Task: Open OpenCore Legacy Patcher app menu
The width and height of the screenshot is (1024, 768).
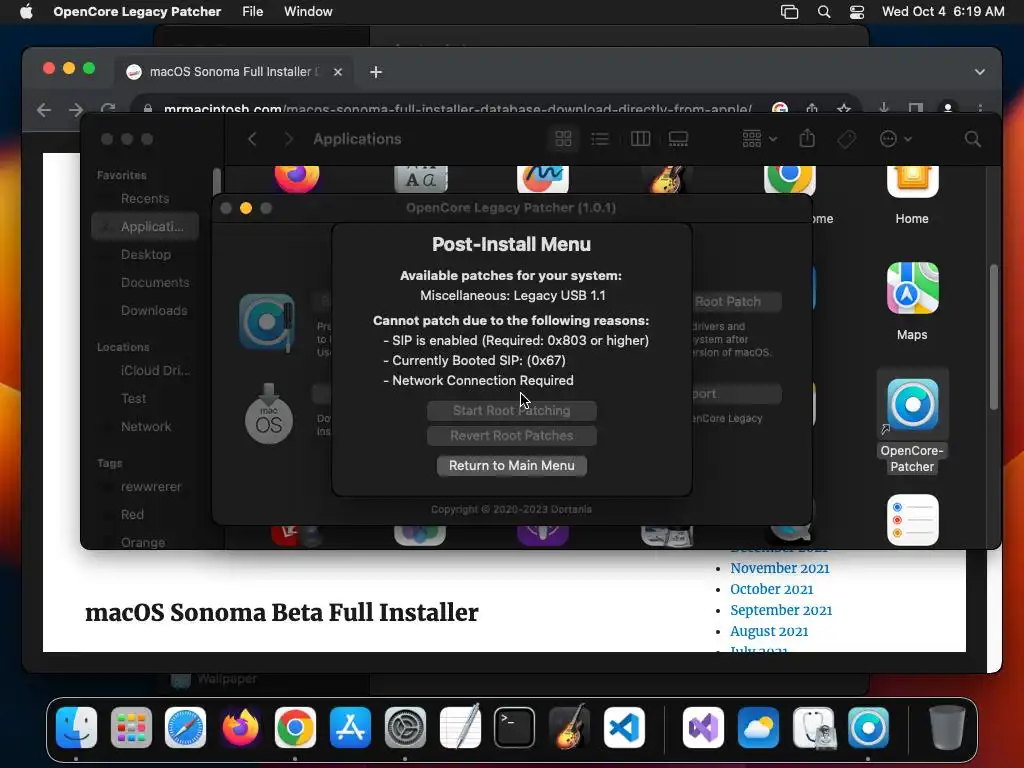Action: [137, 12]
